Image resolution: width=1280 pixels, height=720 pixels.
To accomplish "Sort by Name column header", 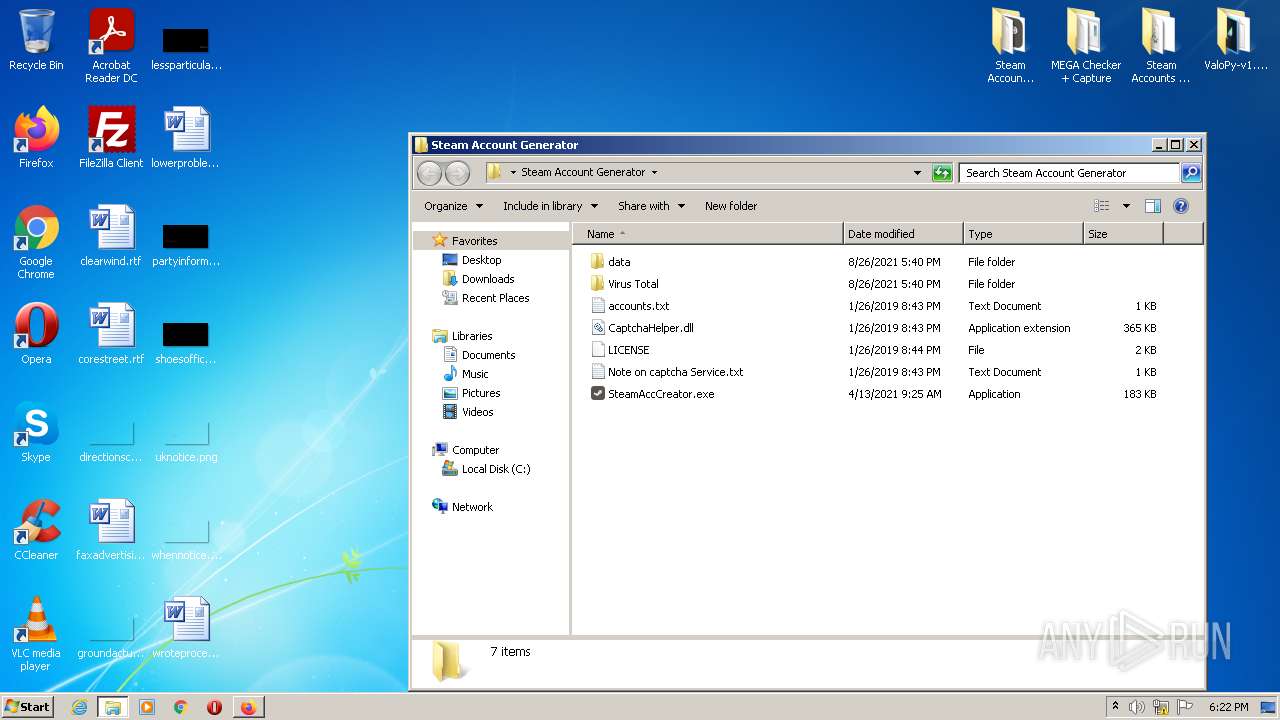I will 708,234.
